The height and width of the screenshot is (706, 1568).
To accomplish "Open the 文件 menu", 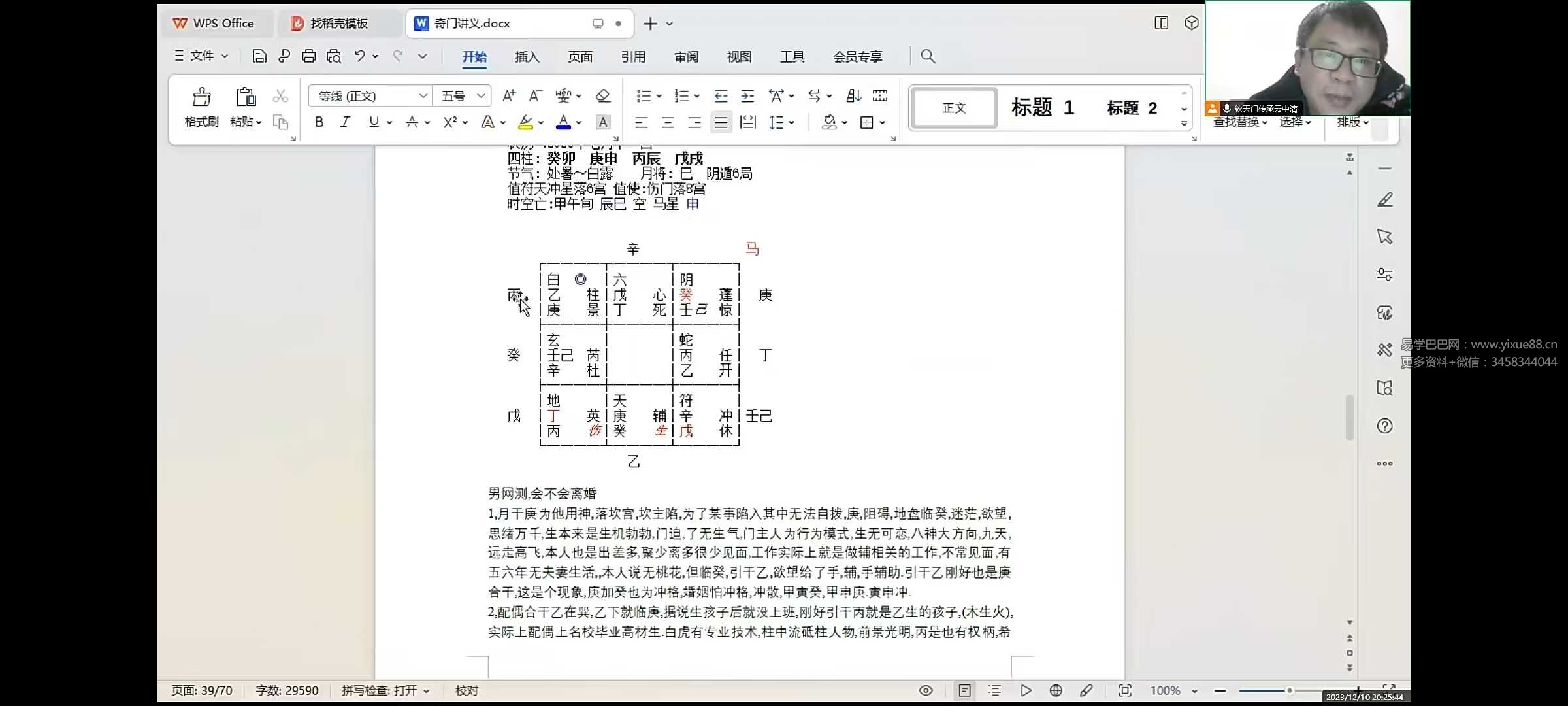I will tap(202, 56).
